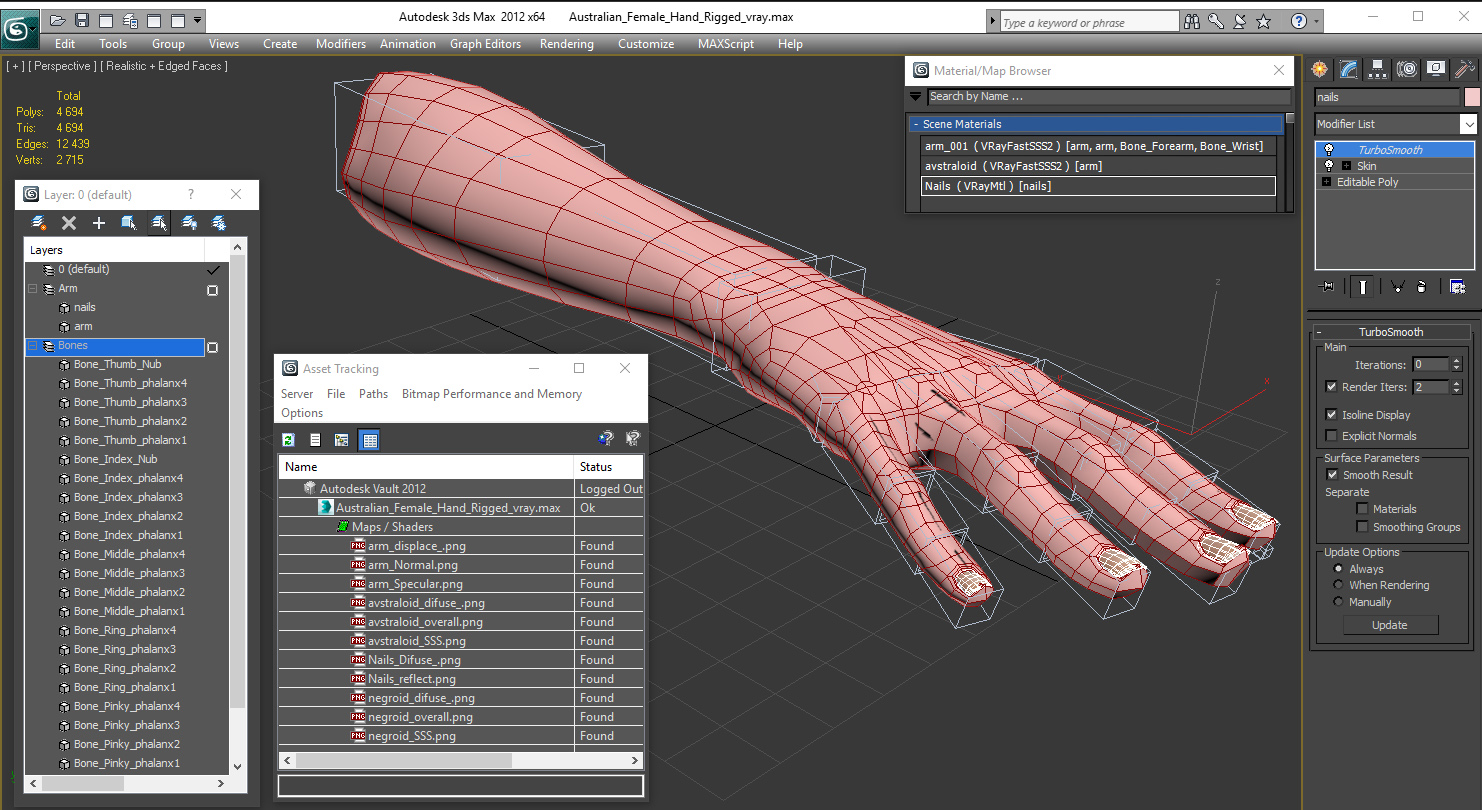Expand Editable Poly sub-objects
The height and width of the screenshot is (810, 1482).
pyautogui.click(x=1326, y=182)
